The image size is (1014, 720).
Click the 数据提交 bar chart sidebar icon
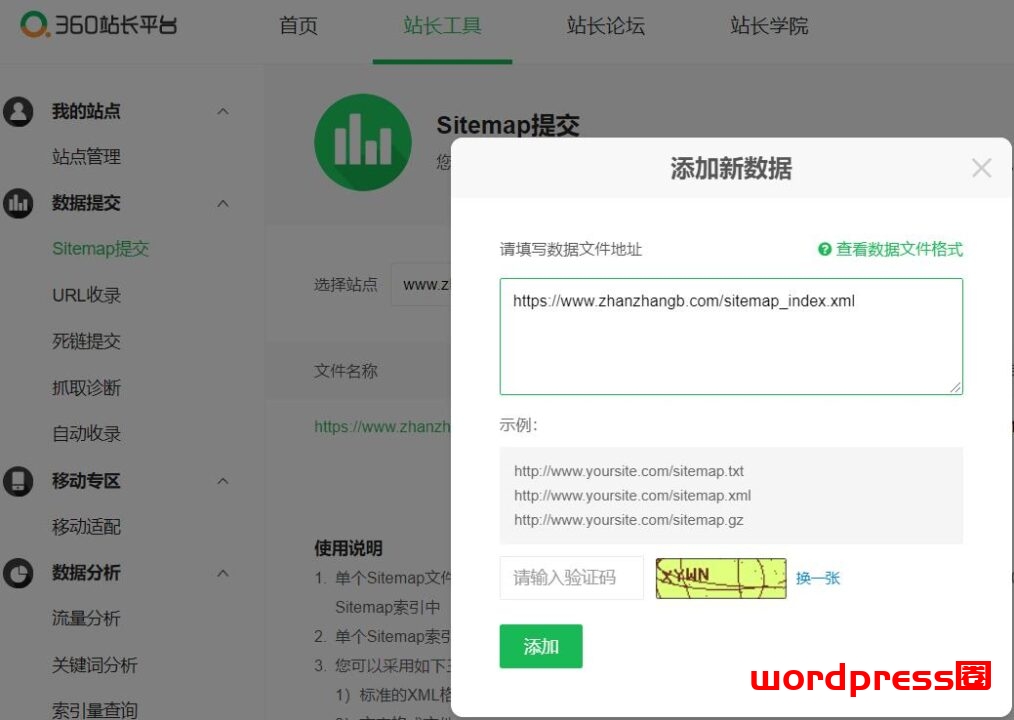tap(18, 203)
